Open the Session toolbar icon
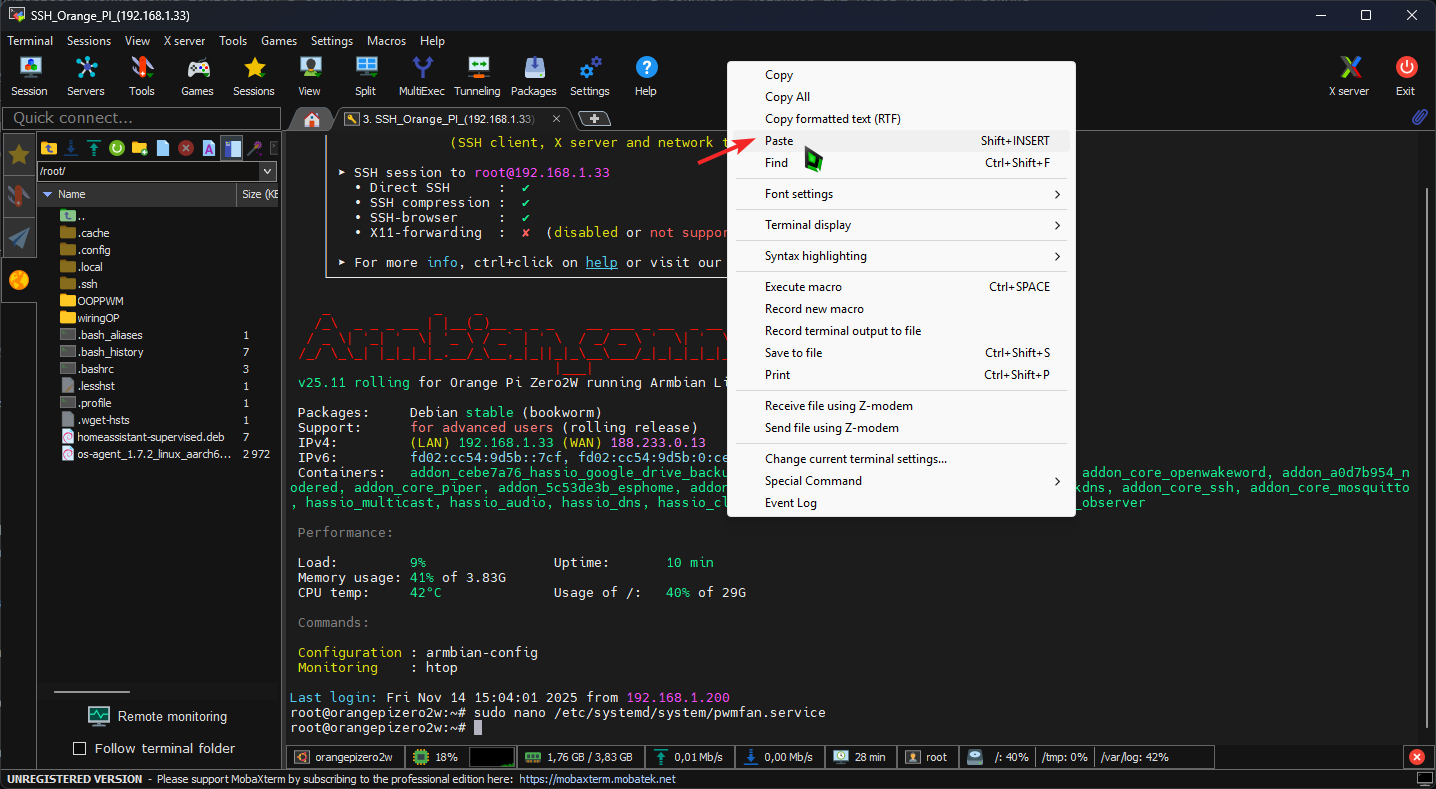Viewport: 1436px width, 789px height. click(x=30, y=76)
